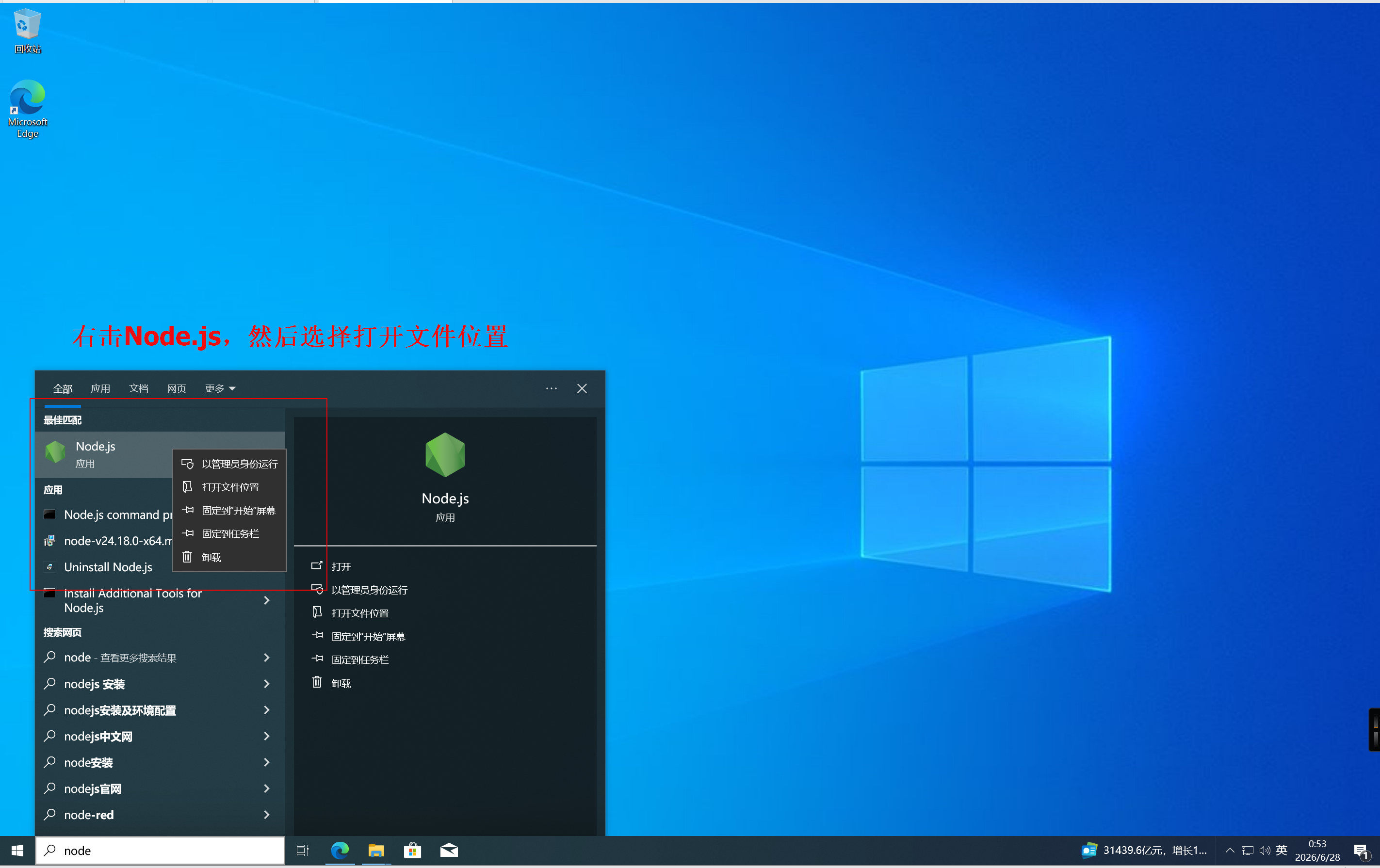Open the Recycle Bin desktop icon

point(28,32)
